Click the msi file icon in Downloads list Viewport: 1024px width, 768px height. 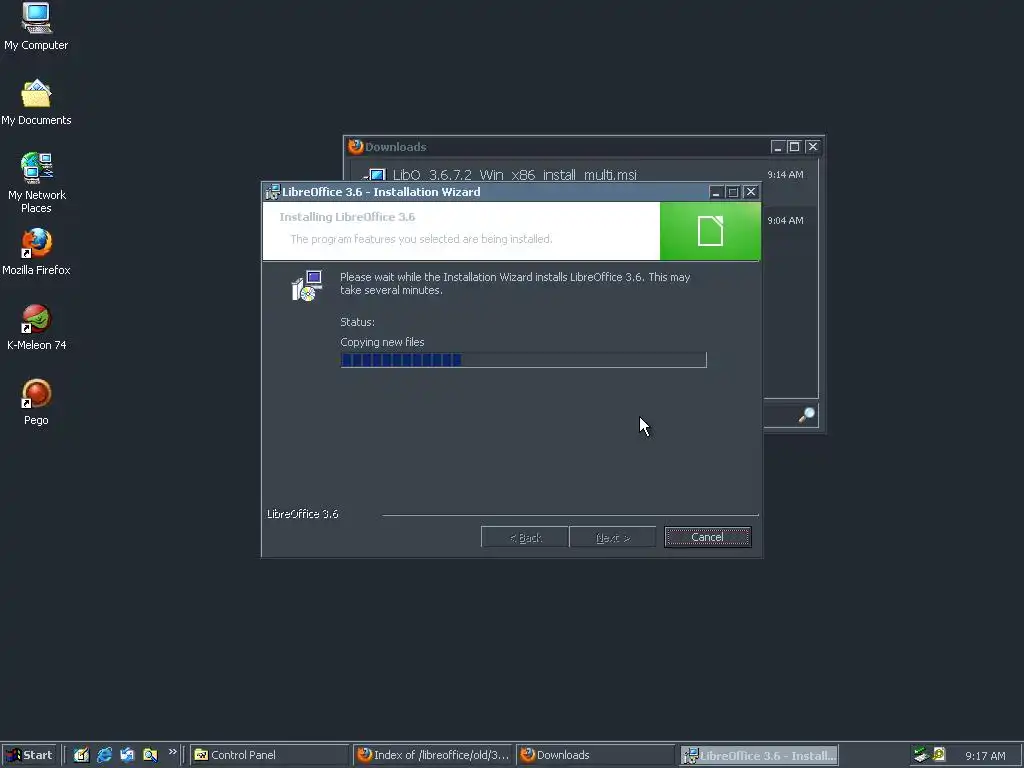(376, 174)
